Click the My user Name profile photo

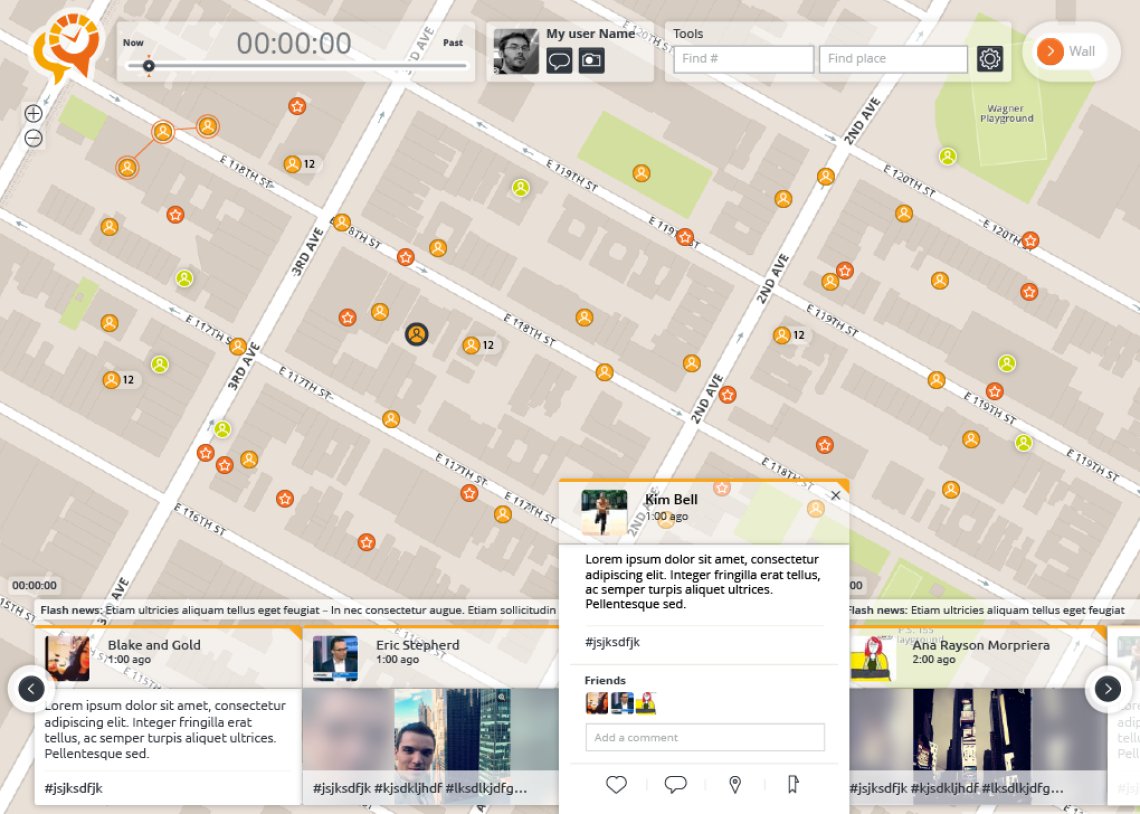pyautogui.click(x=516, y=52)
